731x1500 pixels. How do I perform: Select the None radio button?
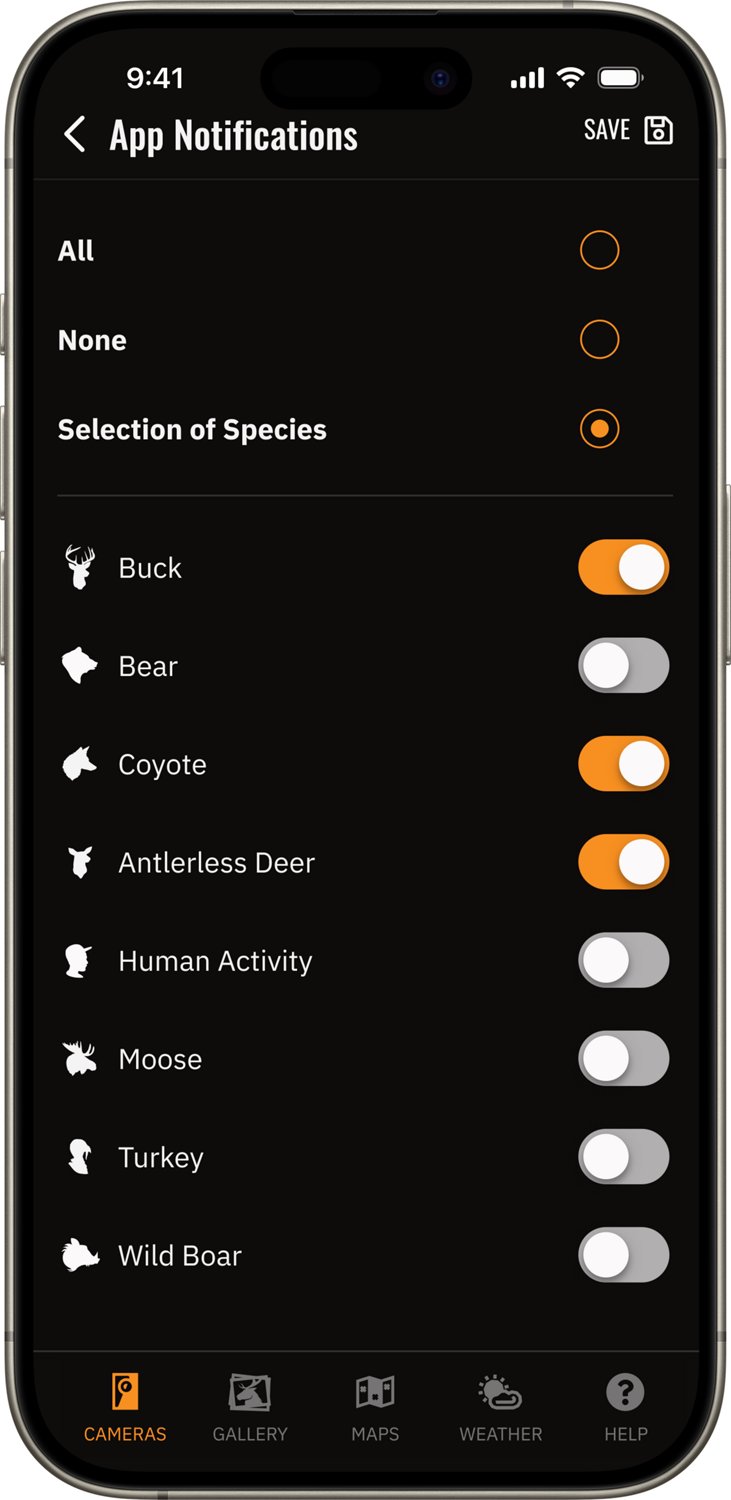(x=600, y=340)
